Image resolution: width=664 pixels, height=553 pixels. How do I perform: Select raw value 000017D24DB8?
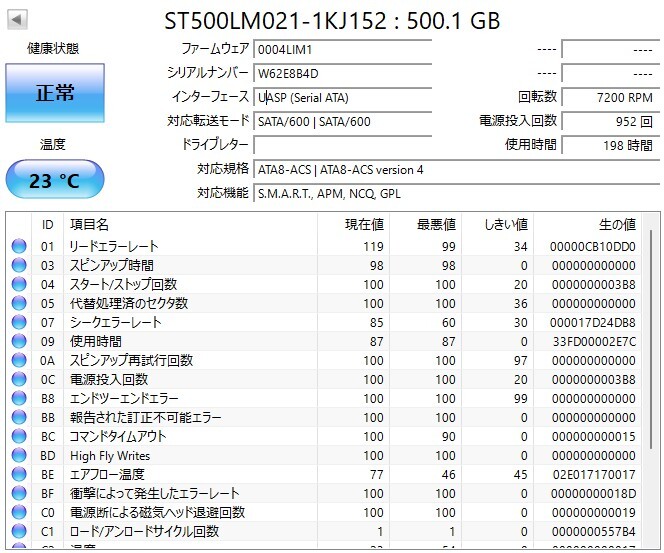coord(592,323)
